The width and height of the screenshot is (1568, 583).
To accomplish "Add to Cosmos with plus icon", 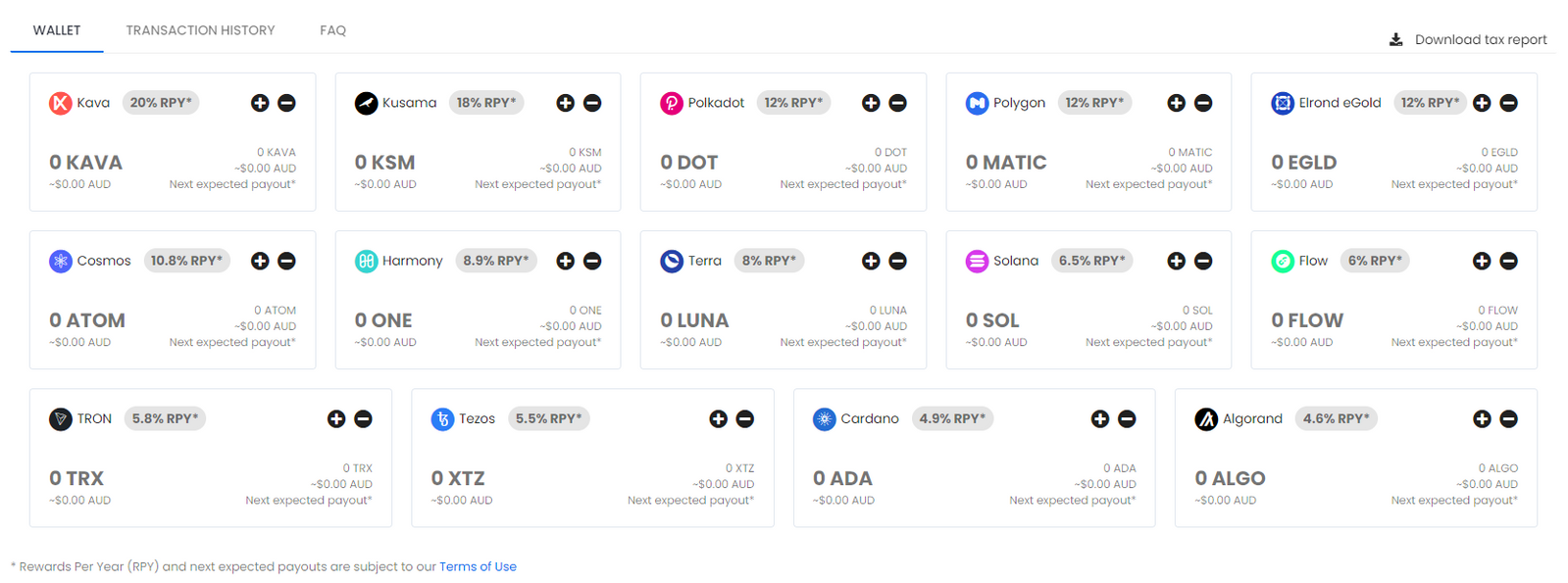I will point(260,261).
